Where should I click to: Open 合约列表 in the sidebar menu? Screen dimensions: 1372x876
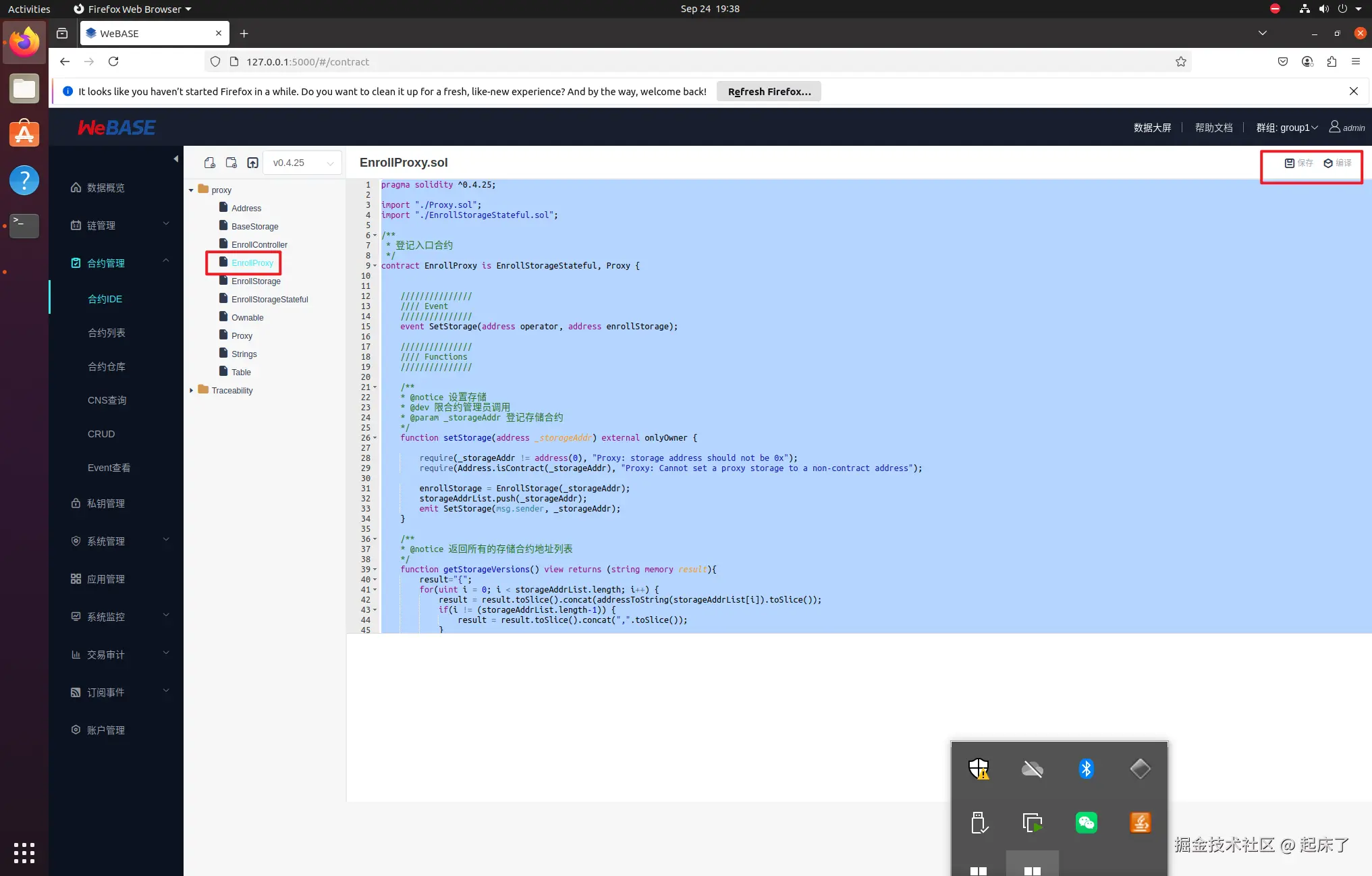point(107,333)
